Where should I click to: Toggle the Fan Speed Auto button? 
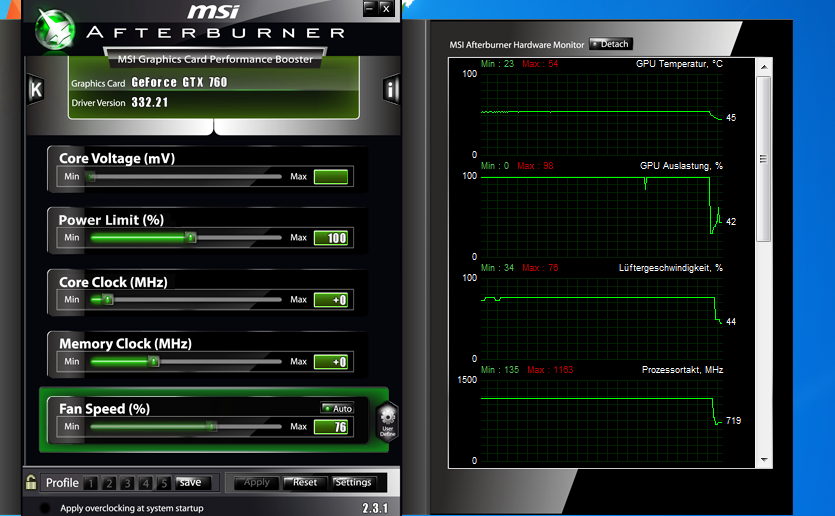(x=338, y=408)
